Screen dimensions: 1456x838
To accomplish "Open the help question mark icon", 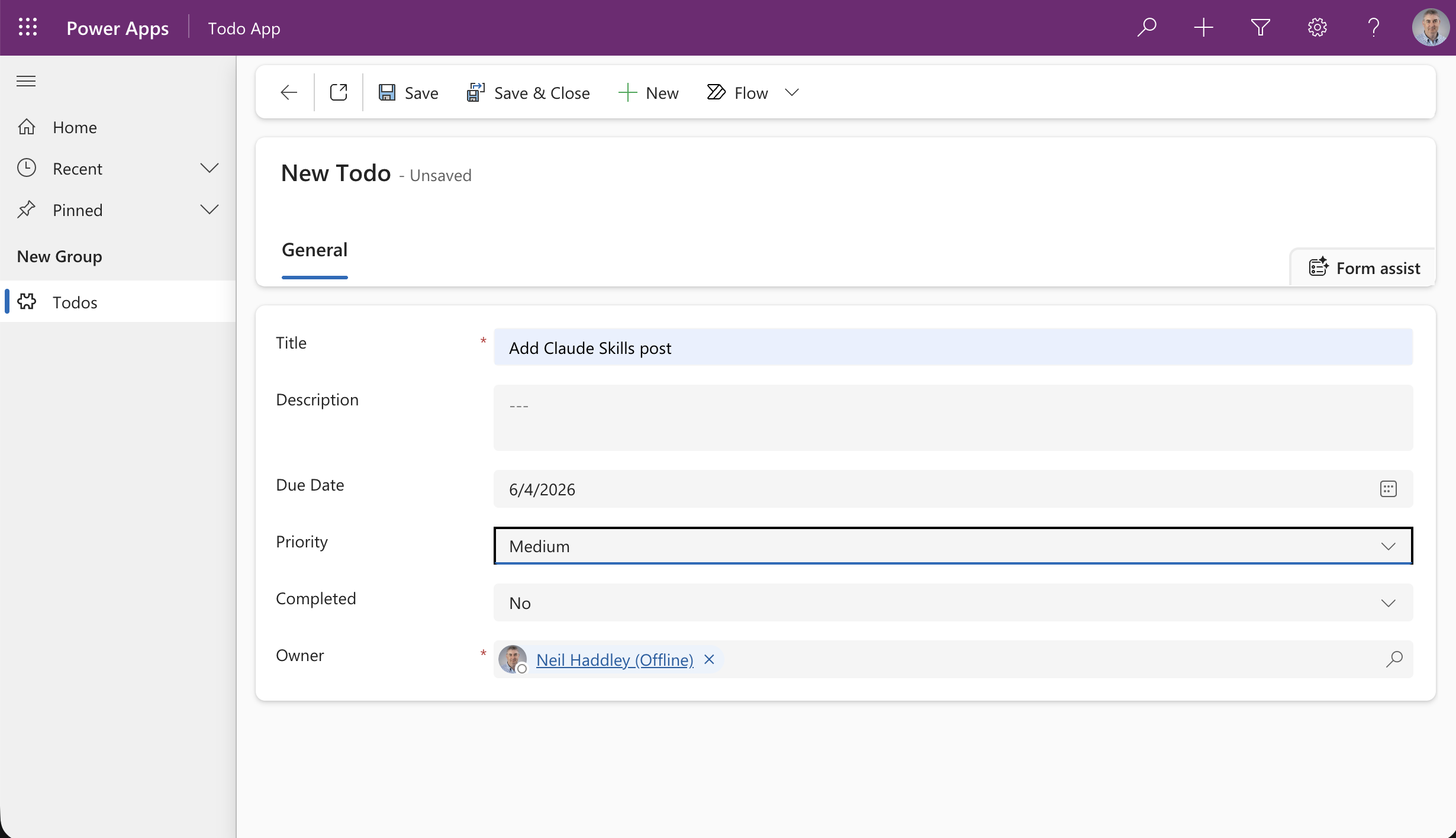I will pyautogui.click(x=1374, y=27).
